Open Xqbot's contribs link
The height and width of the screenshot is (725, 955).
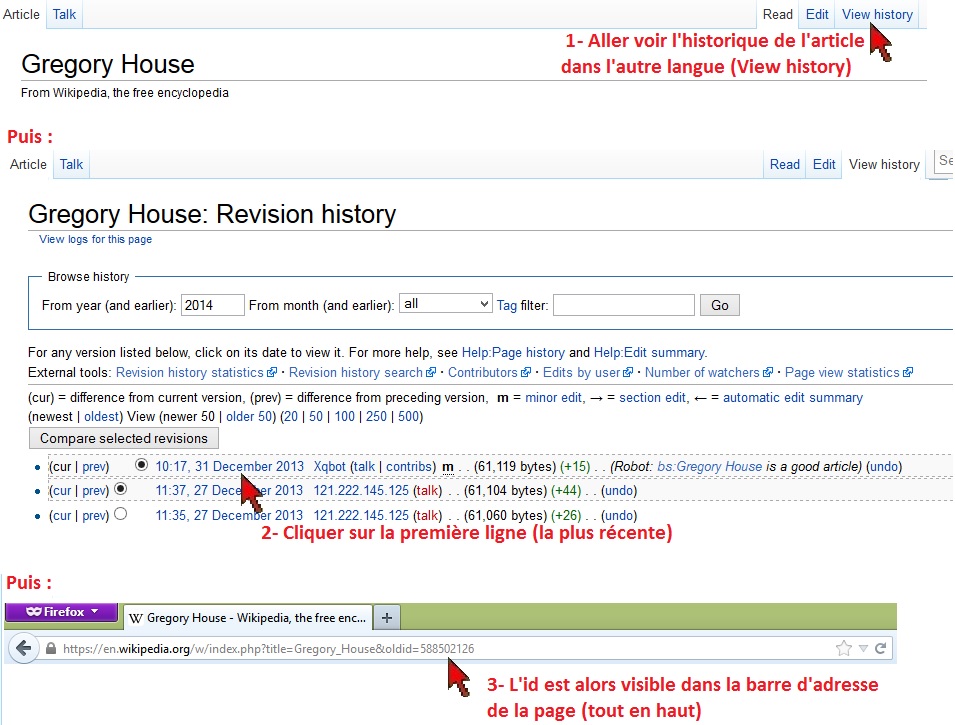[x=409, y=466]
